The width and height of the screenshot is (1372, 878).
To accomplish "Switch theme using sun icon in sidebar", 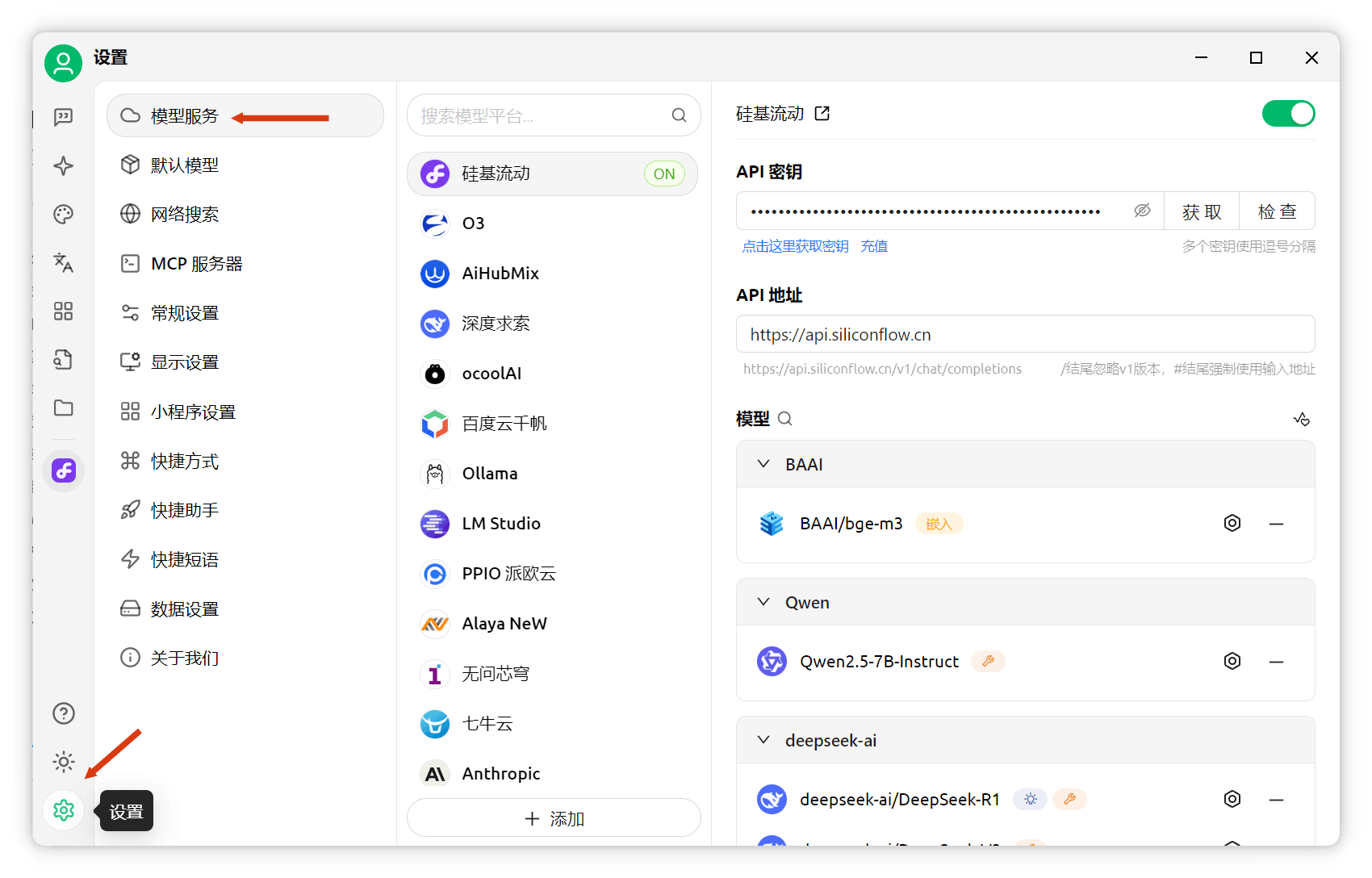I will click(x=63, y=762).
